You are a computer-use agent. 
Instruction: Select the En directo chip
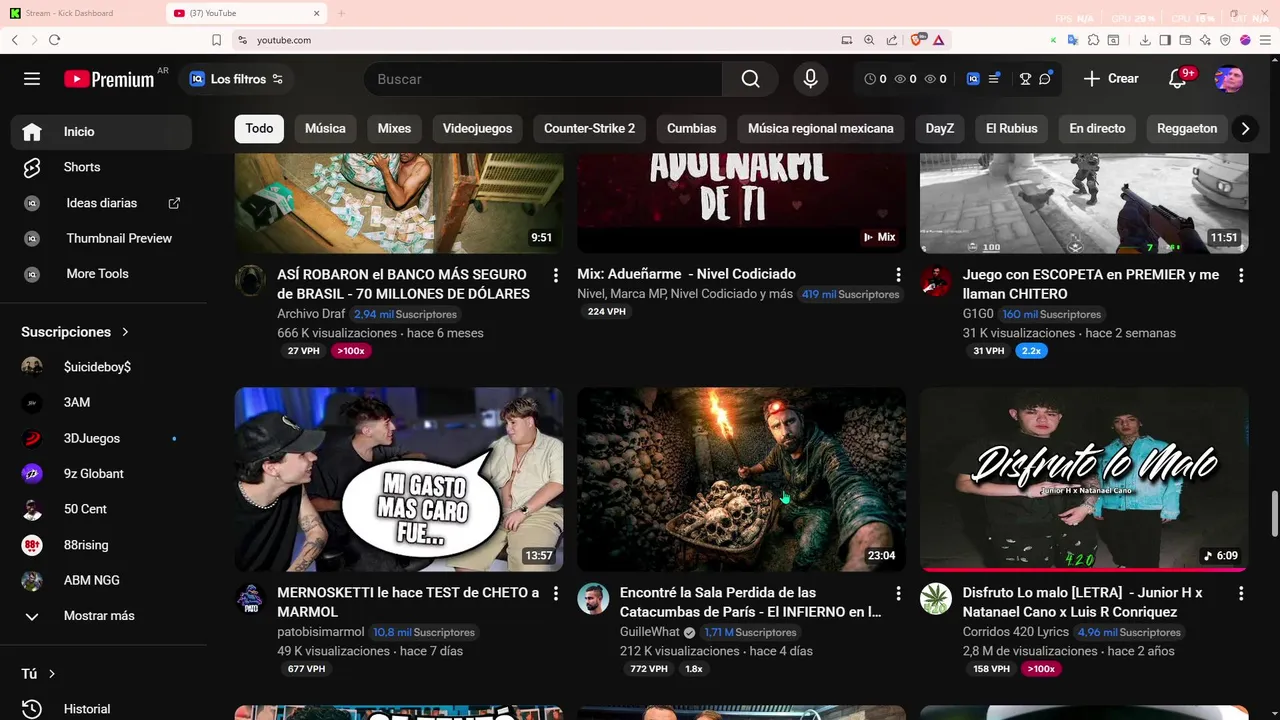1097,128
